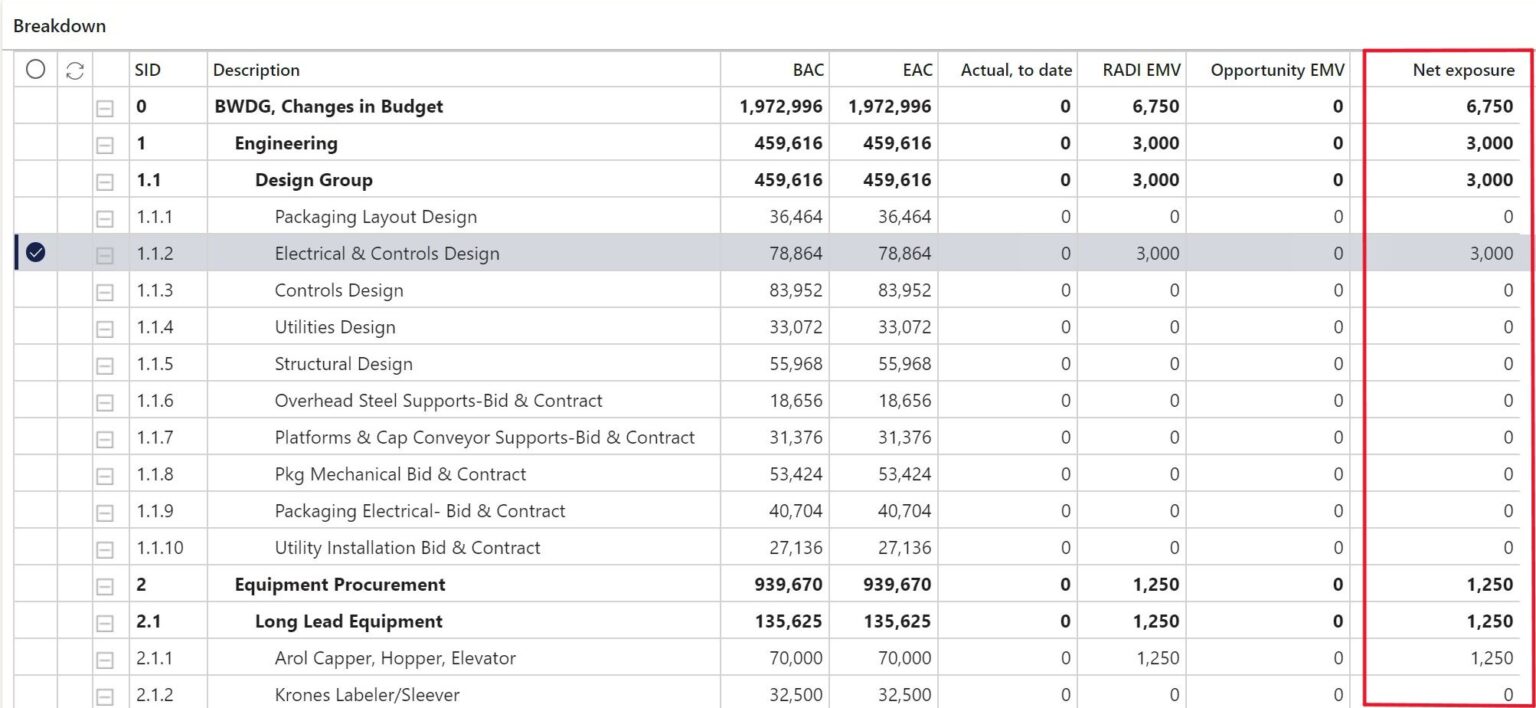The height and width of the screenshot is (708, 1536).
Task: Click minus icon beside Structural Design row
Action: point(105,365)
